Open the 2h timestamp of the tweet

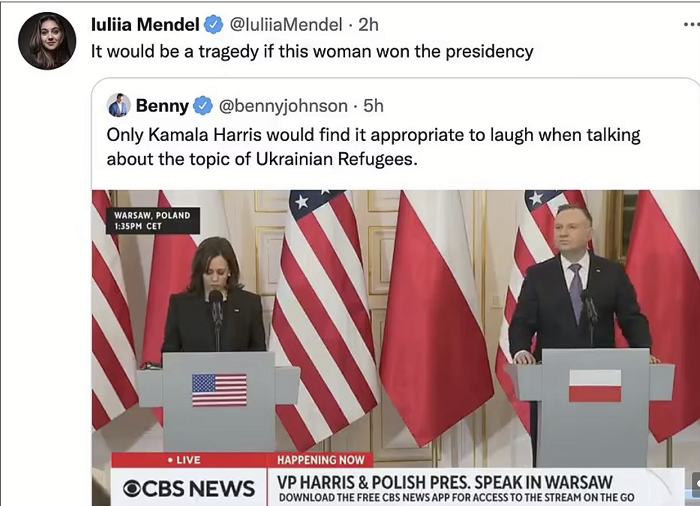click(368, 25)
